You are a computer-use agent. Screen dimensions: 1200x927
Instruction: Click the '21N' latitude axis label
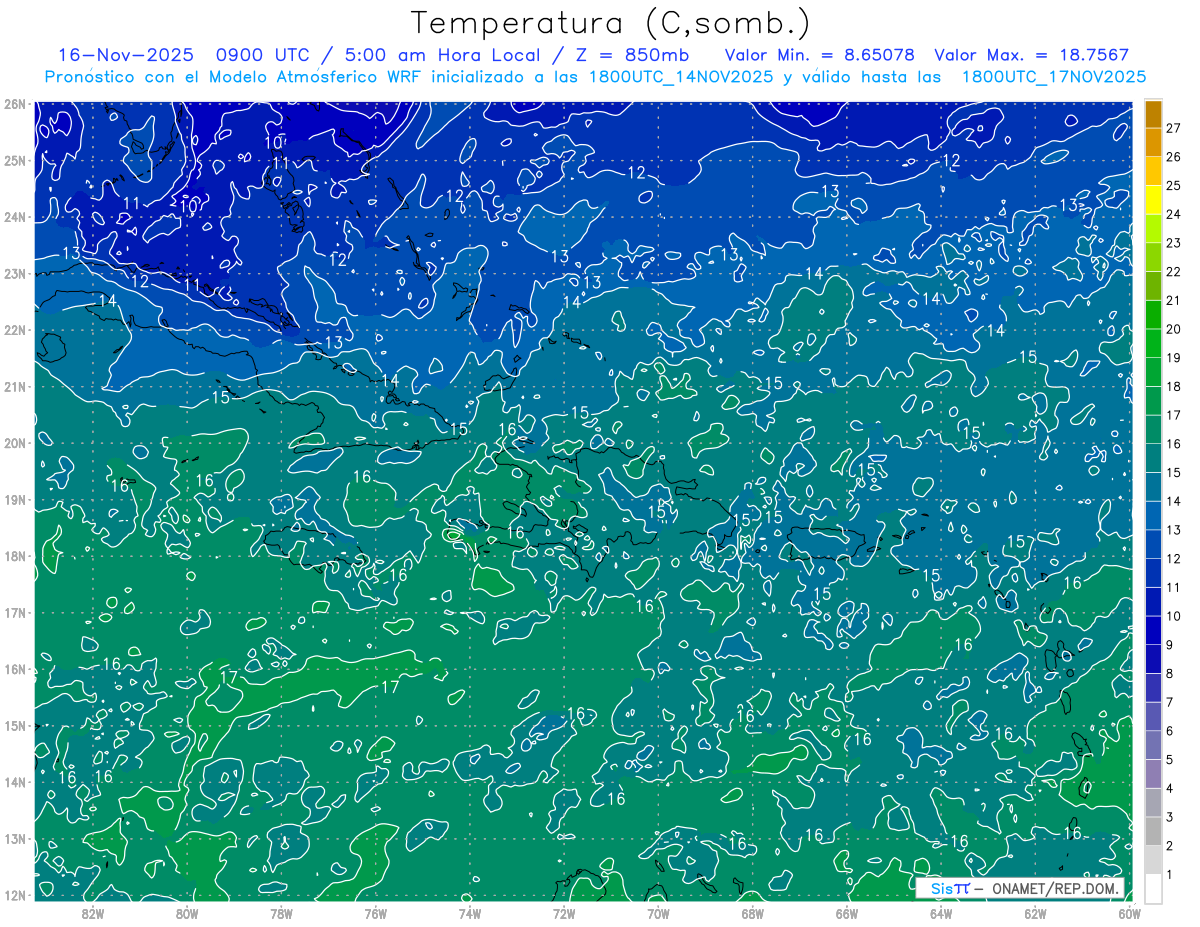coord(14,386)
